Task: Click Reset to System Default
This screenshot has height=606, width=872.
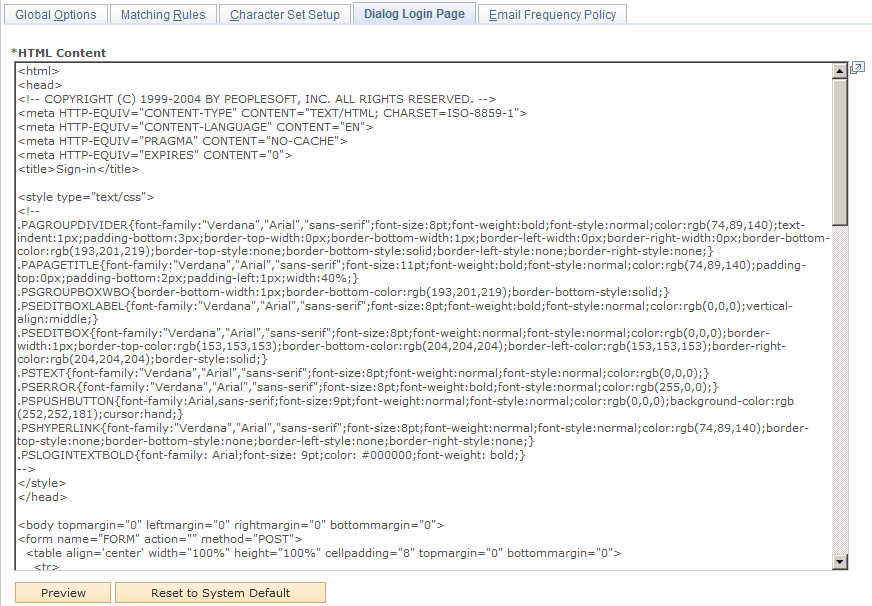Action: [x=220, y=592]
